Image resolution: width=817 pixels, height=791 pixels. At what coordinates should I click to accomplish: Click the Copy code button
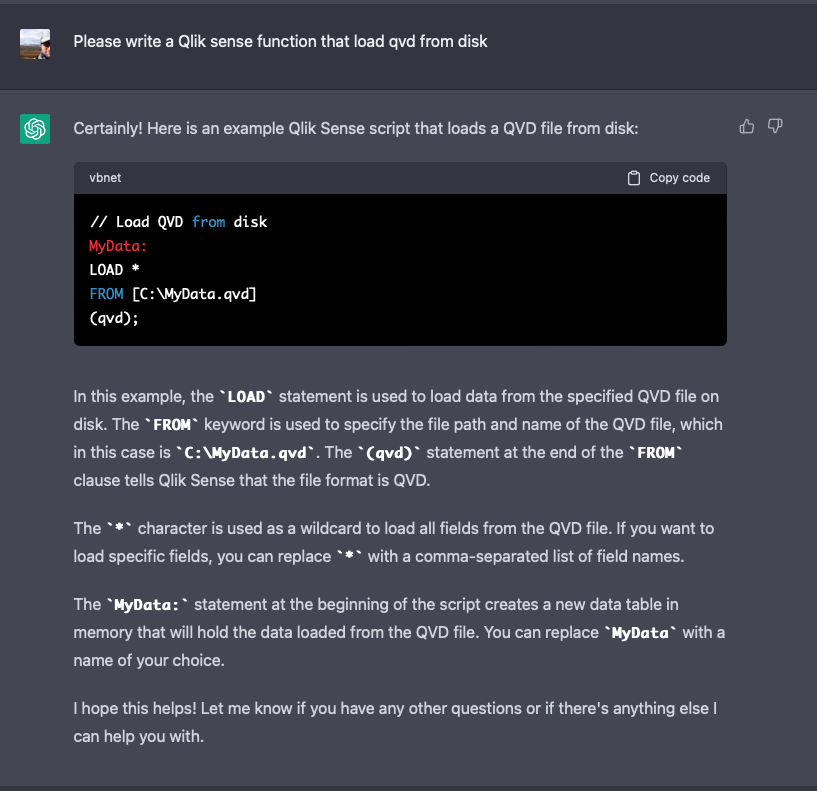coord(669,178)
